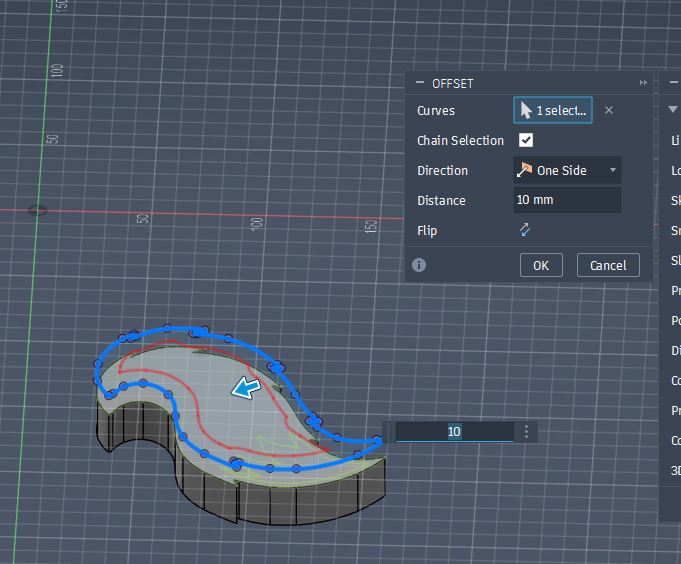The image size is (681, 564).
Task: Collapse the Offset dialog with minus icon
Action: pyautogui.click(x=420, y=82)
